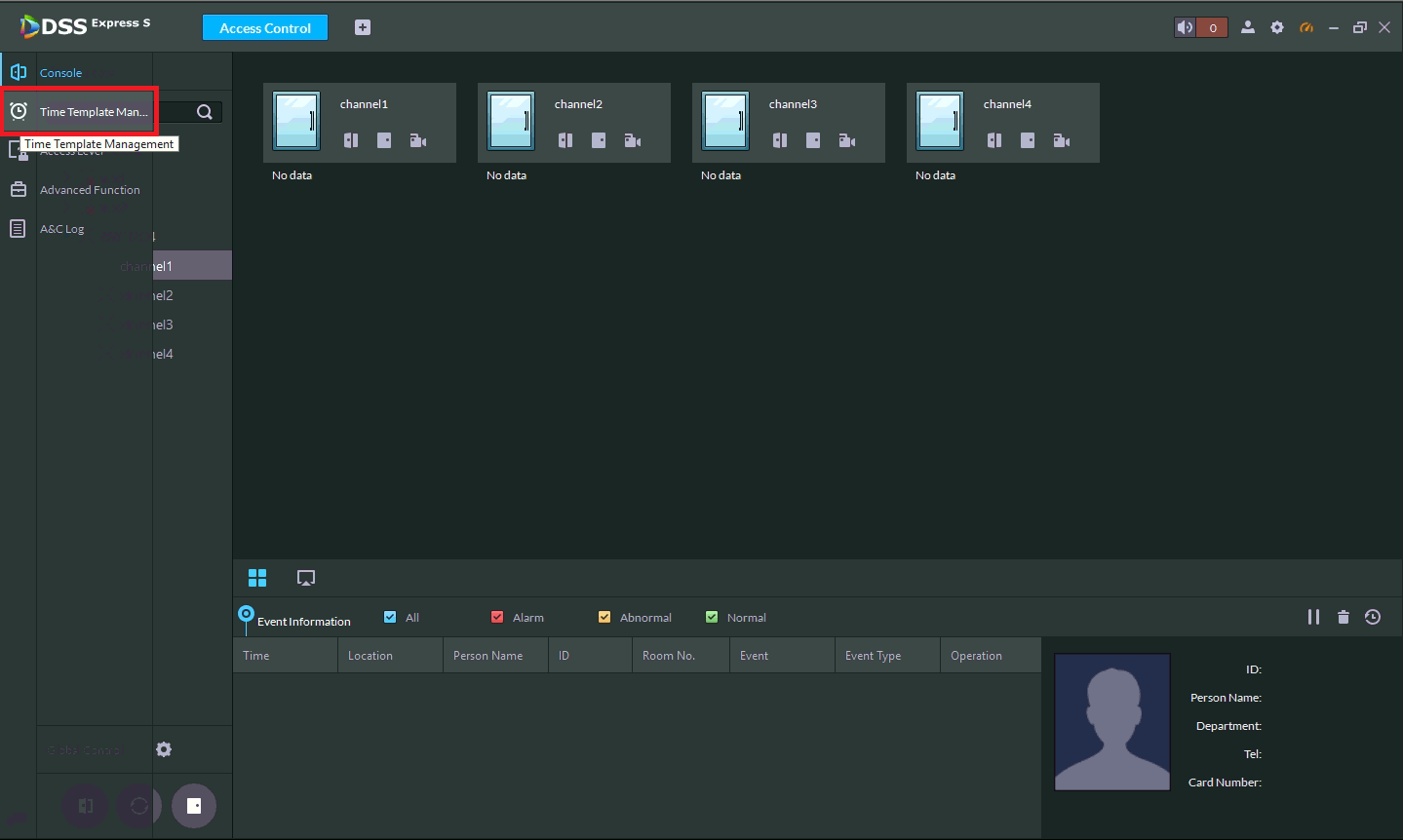The image size is (1403, 840).
Task: Select Advanced Function in sidebar
Action: 89,190
